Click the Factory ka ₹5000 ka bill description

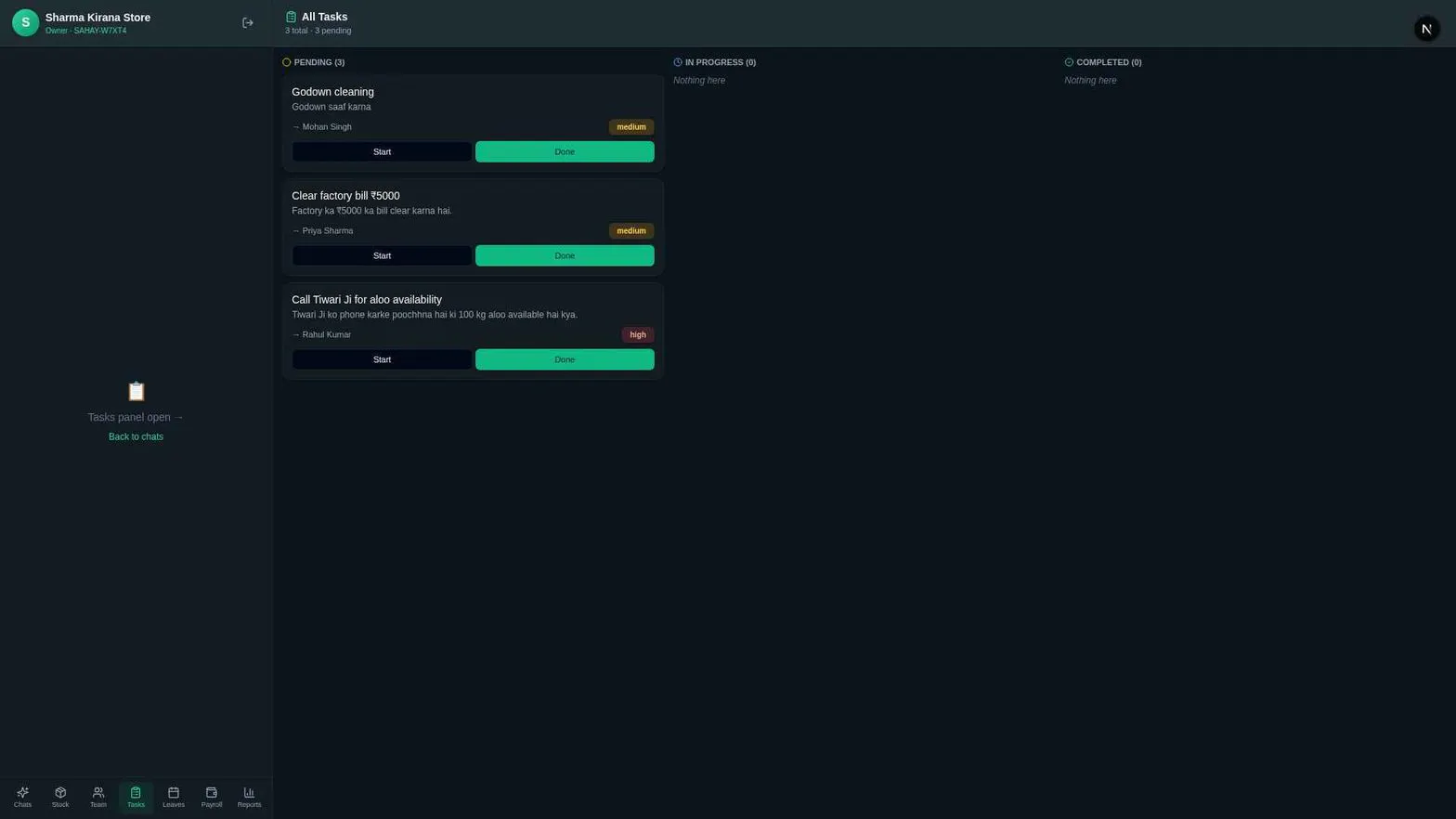pos(371,211)
